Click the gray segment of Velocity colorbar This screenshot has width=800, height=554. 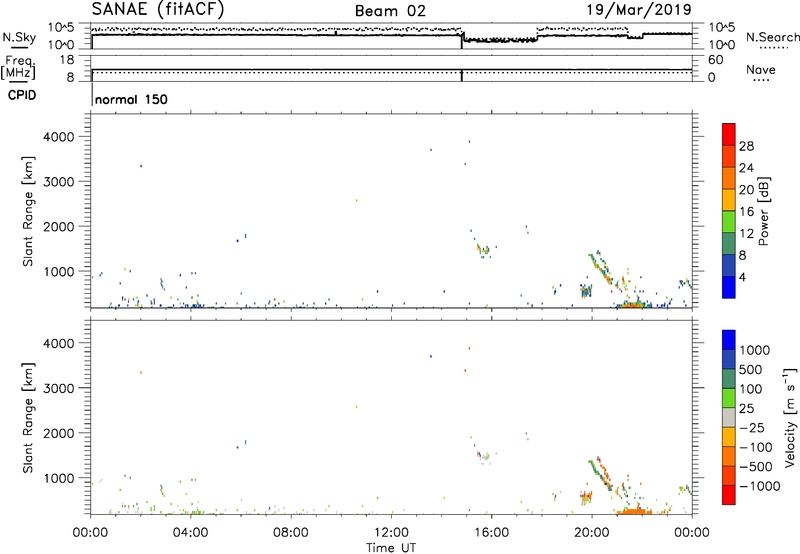pos(729,418)
